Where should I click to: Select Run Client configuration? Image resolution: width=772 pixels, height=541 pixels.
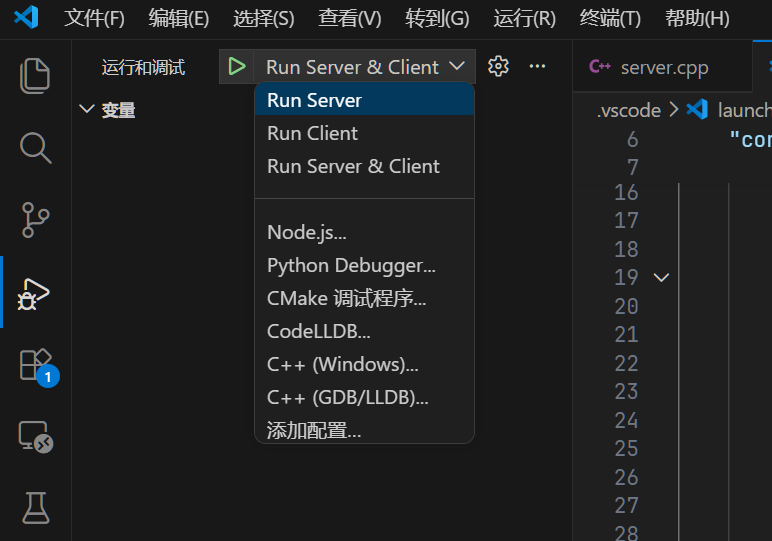(x=364, y=133)
